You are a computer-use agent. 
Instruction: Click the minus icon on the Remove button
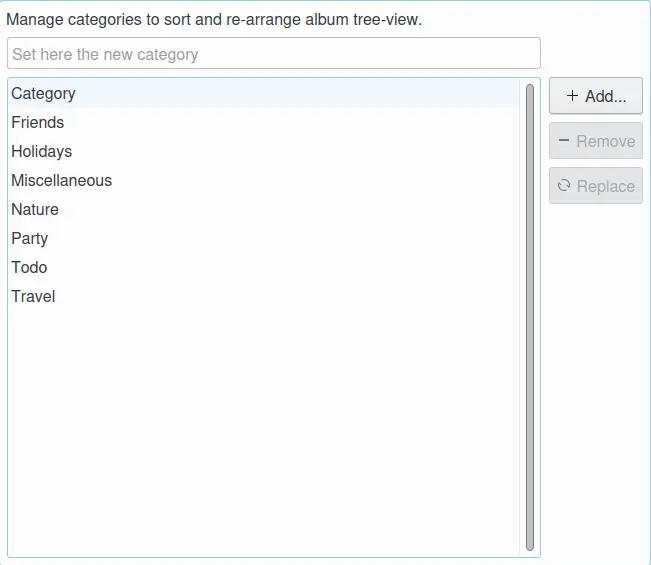(x=564, y=141)
